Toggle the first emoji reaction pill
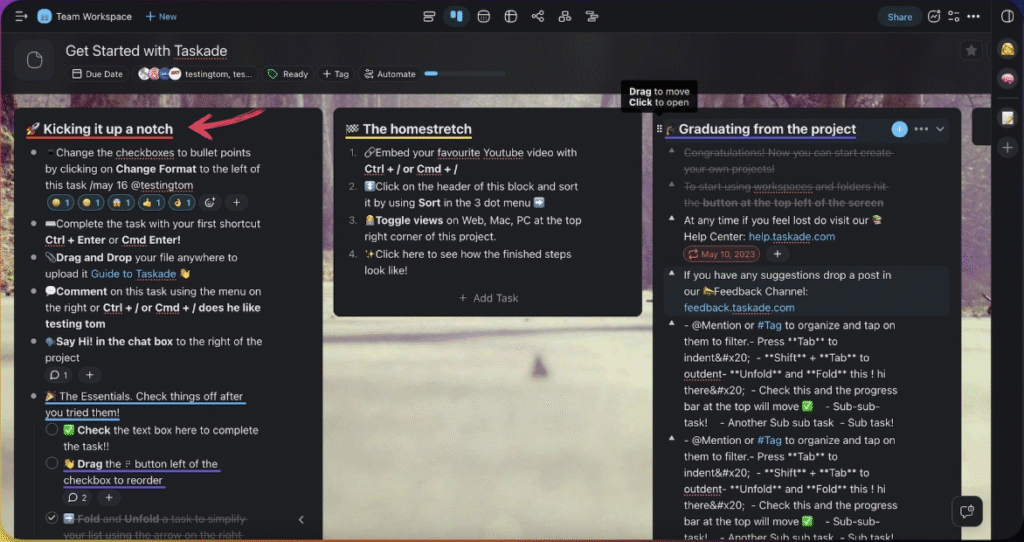 (60, 202)
